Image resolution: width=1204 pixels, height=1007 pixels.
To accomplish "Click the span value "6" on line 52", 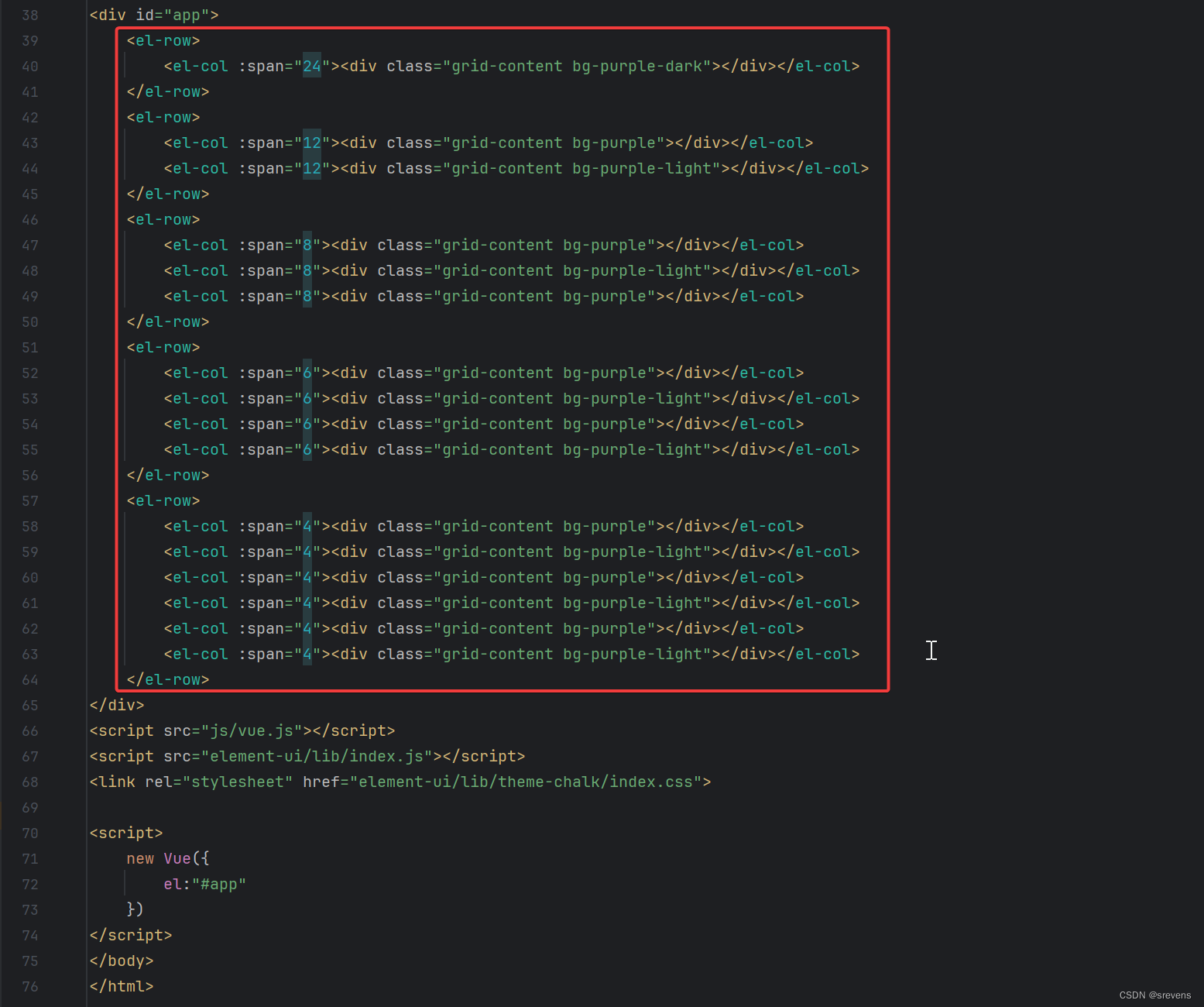I will click(x=307, y=373).
